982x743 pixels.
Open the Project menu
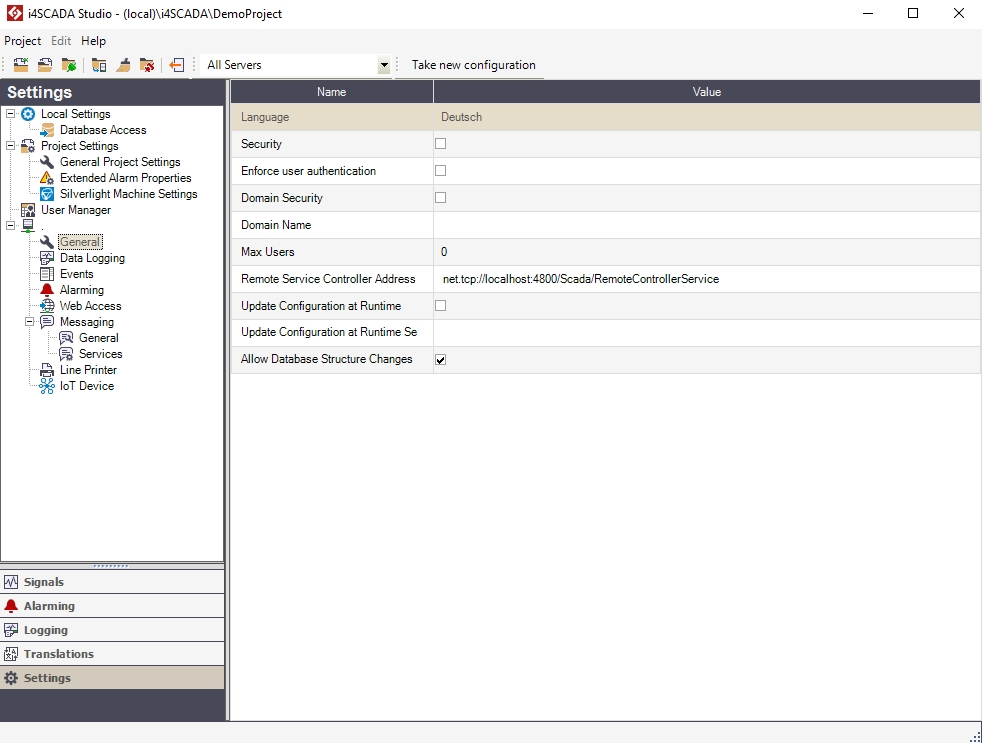point(22,41)
